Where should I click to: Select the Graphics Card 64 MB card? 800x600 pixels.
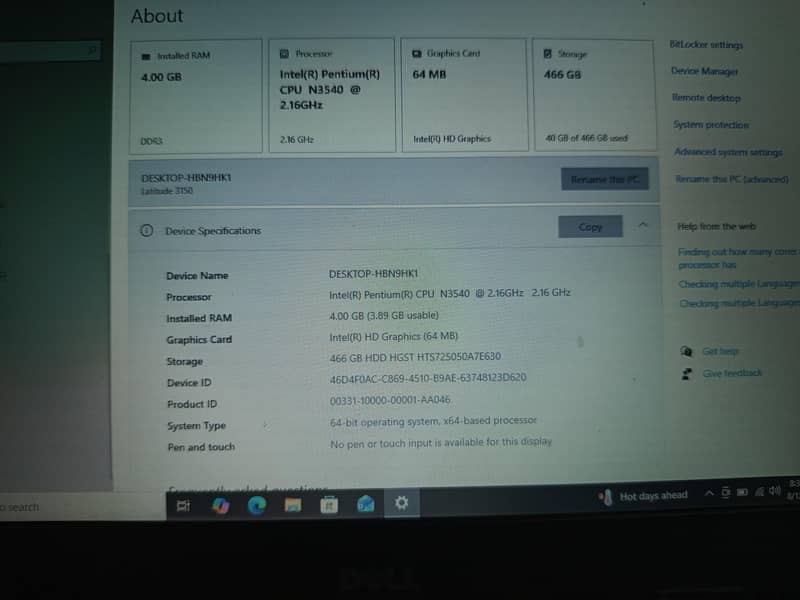(464, 95)
